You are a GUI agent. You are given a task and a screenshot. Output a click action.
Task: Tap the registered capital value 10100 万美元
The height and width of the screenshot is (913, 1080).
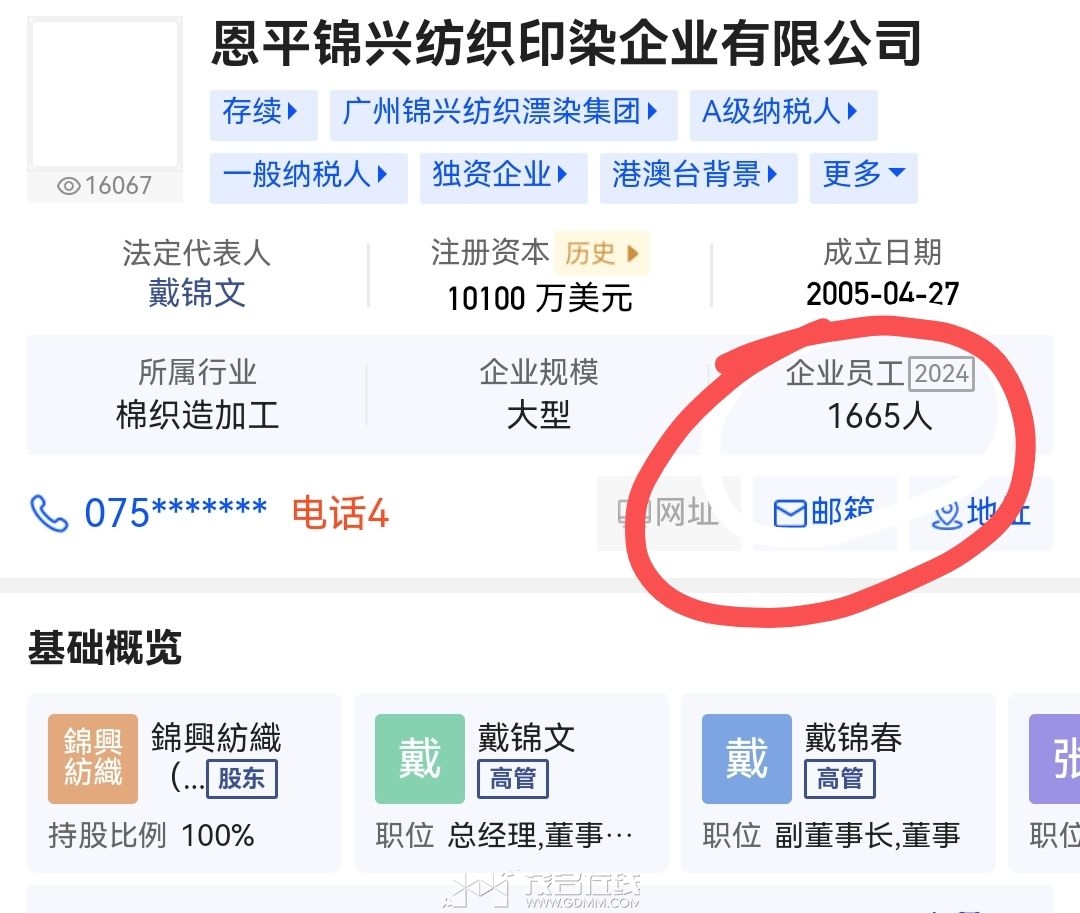[540, 299]
